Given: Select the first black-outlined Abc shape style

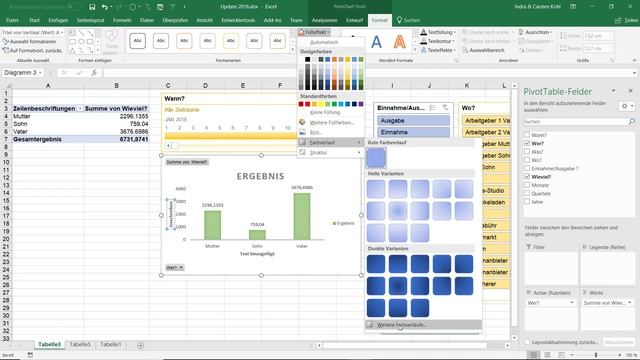Looking at the screenshot, I should point(138,41).
